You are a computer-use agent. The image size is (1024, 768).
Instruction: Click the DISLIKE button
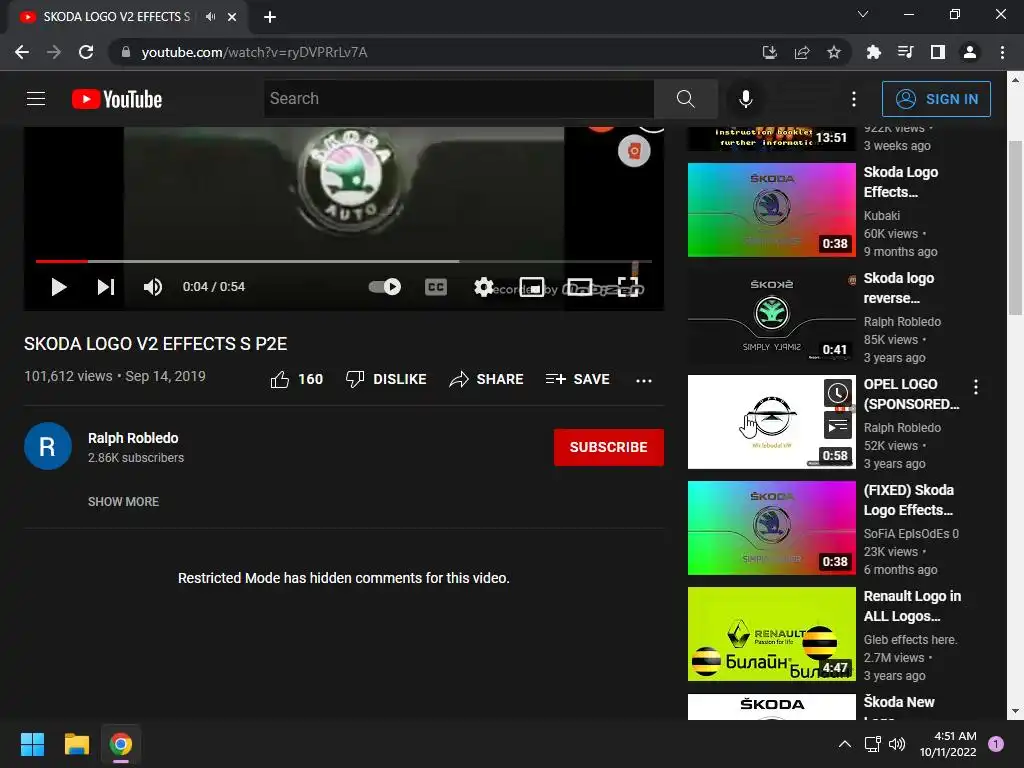pyautogui.click(x=386, y=379)
